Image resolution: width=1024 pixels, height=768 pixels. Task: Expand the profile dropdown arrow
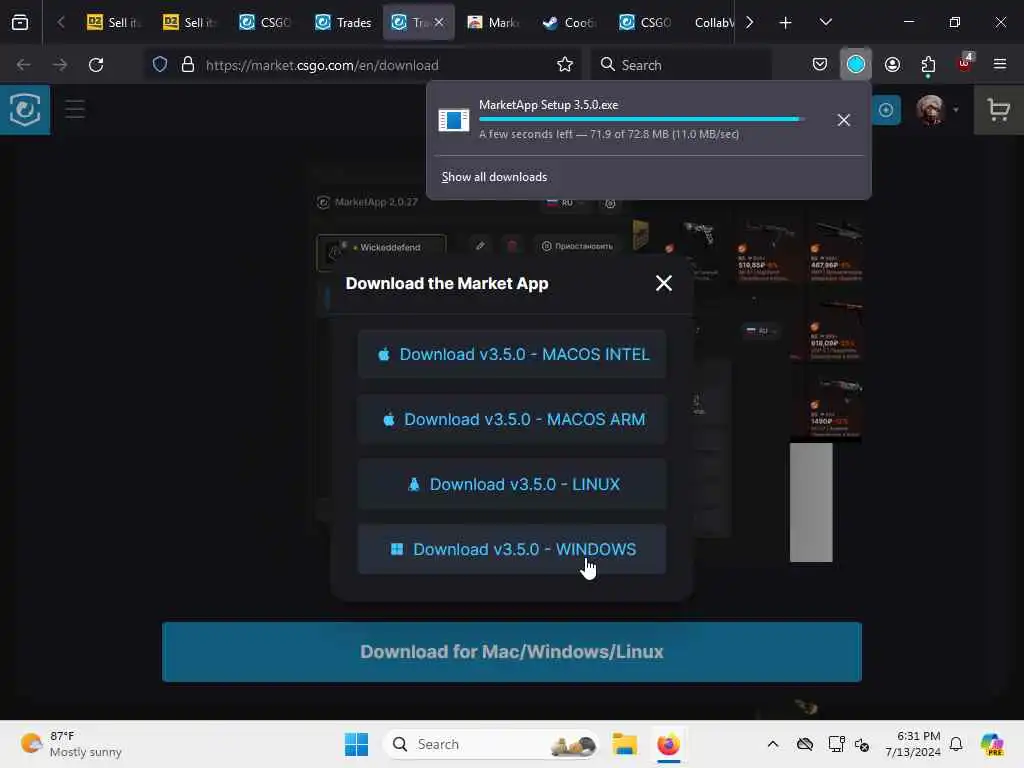pyautogui.click(x=956, y=110)
